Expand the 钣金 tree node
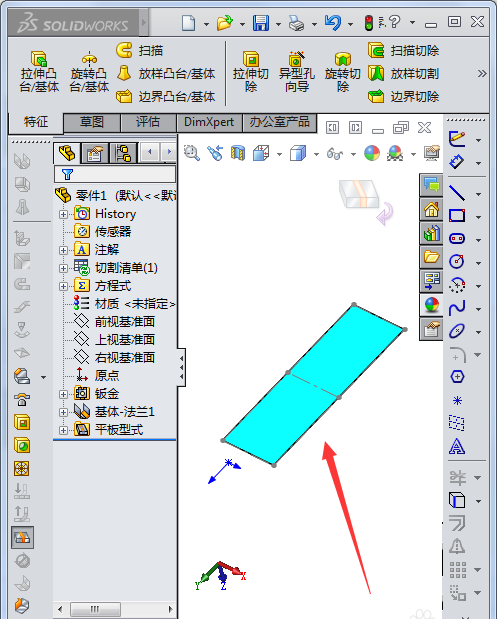 click(63, 394)
